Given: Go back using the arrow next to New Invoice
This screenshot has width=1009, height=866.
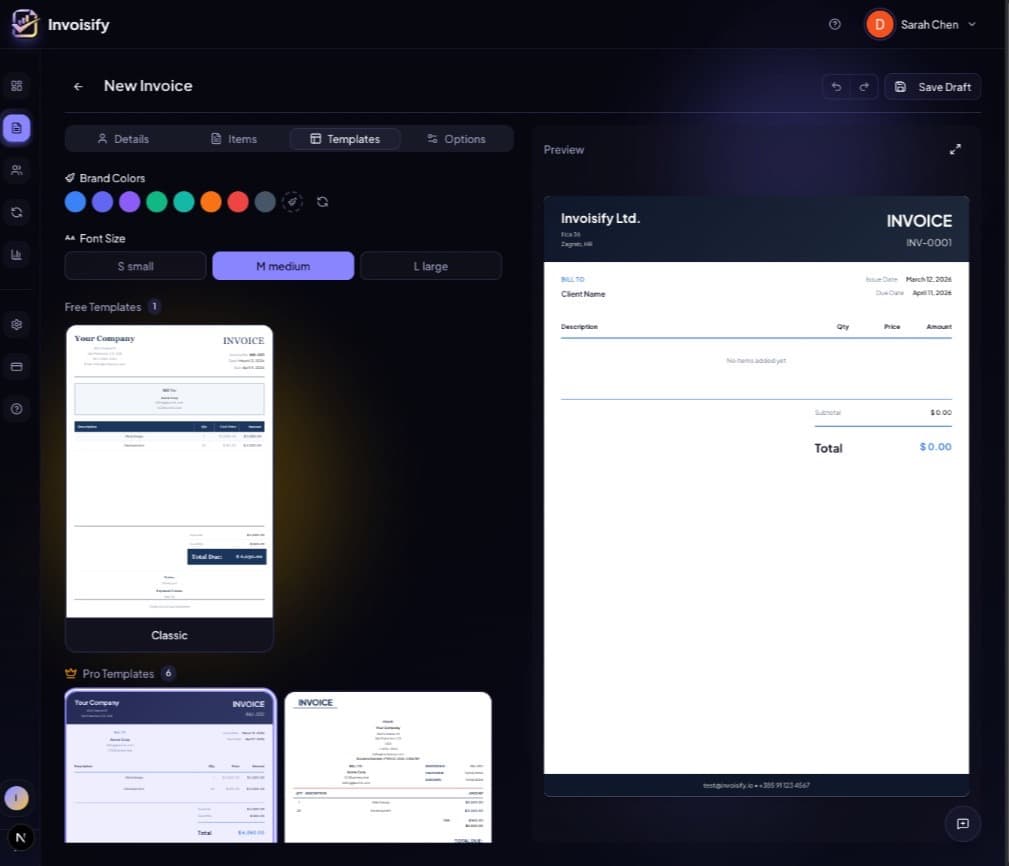Looking at the screenshot, I should coord(78,86).
